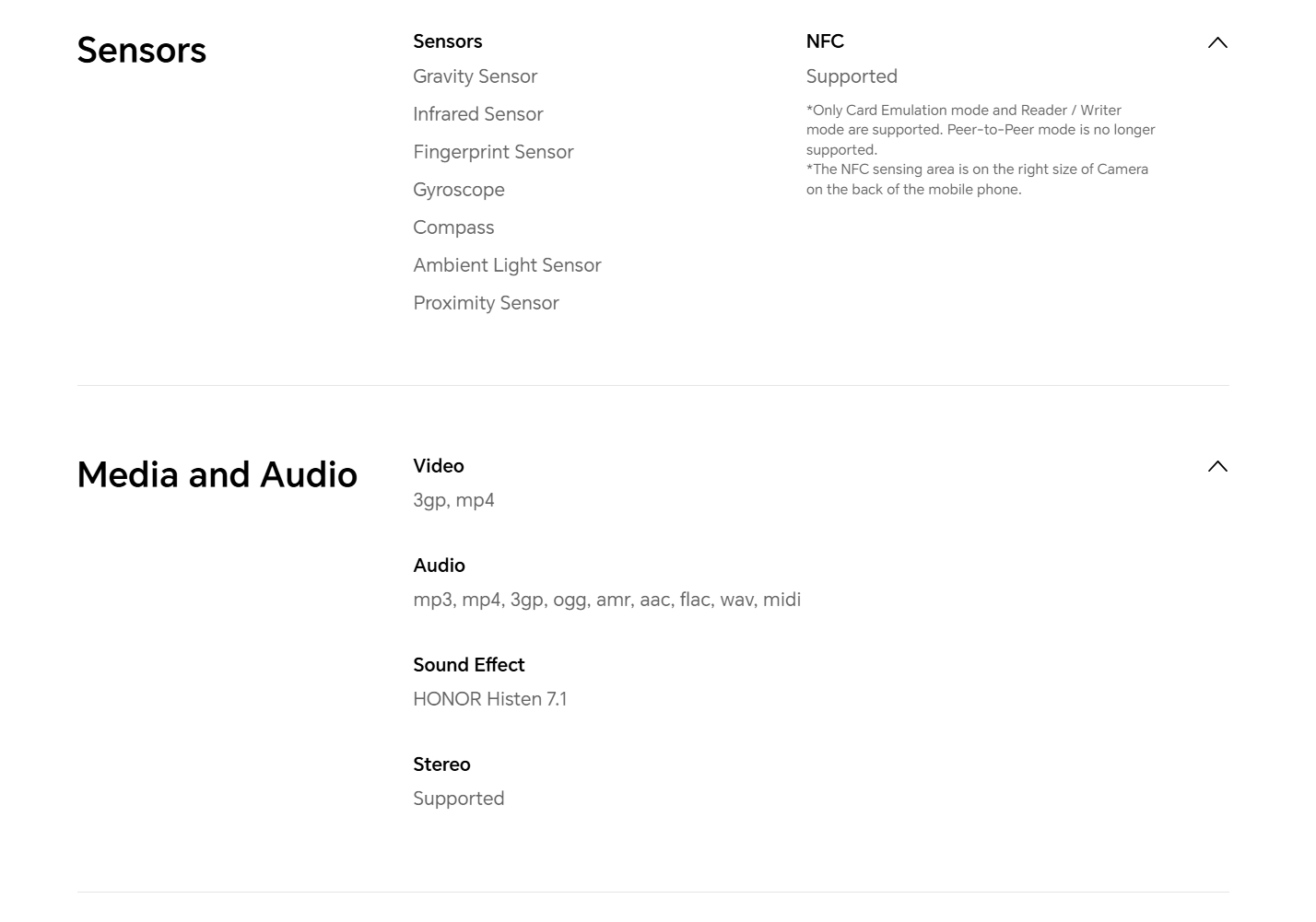Viewport: 1316px width, 922px height.
Task: Click the NFC Supported value
Action: tap(852, 76)
